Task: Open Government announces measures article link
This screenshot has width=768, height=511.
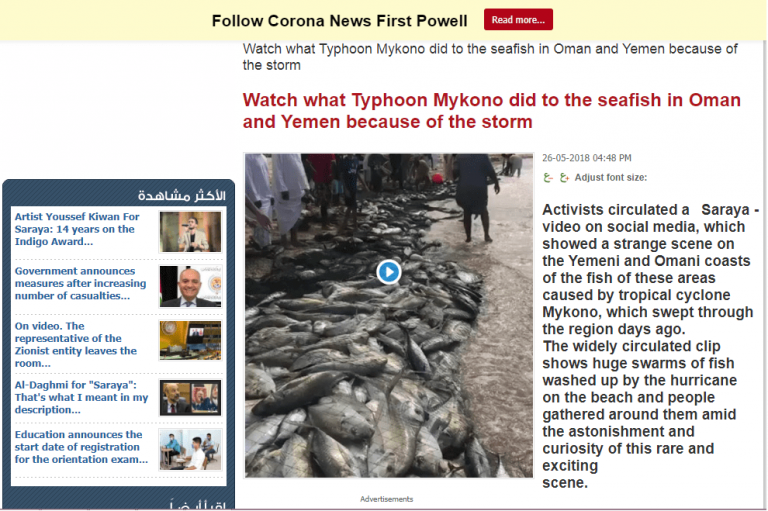Action: click(80, 283)
